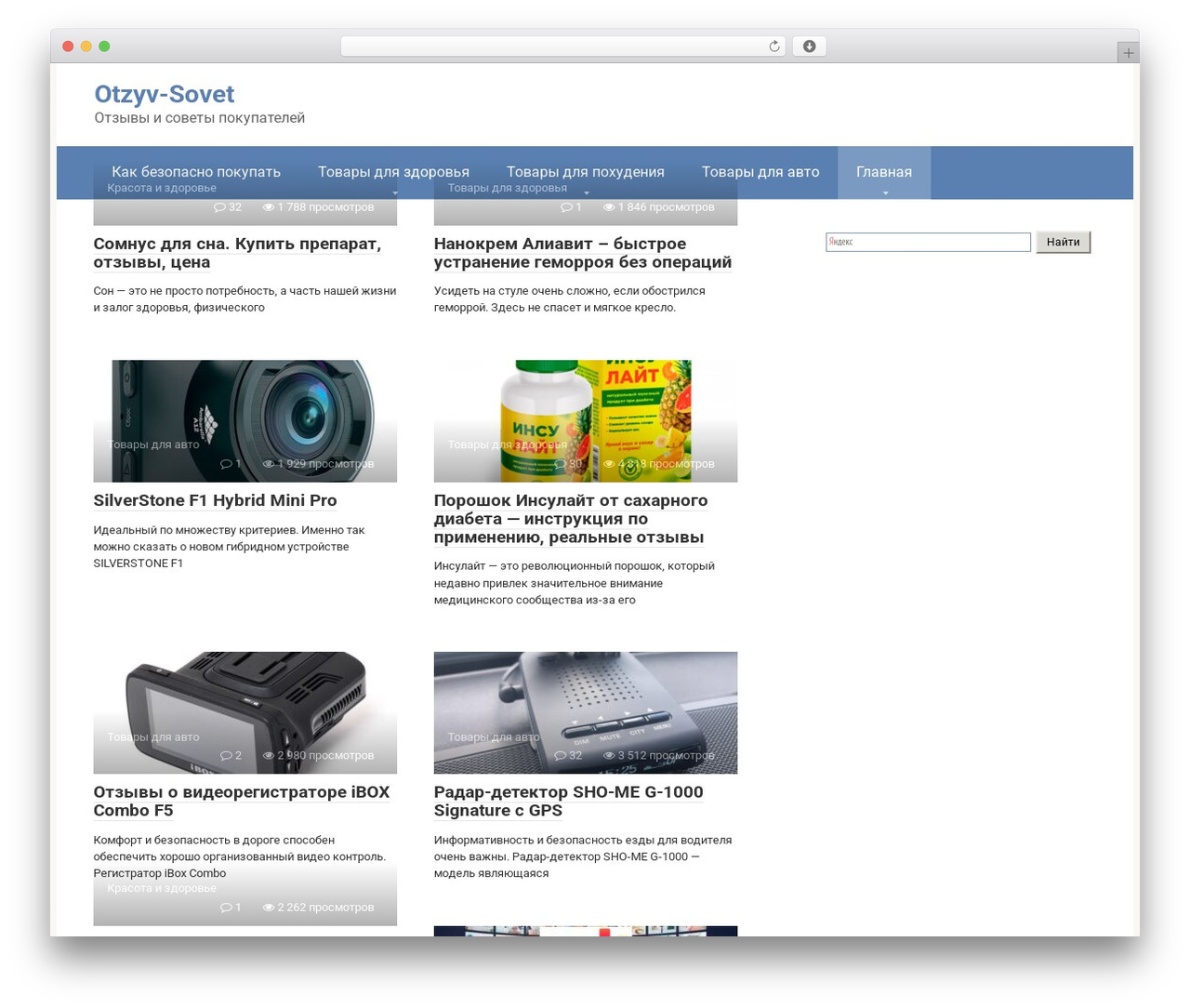1190x1008 pixels.
Task: Open the Товары для похудения menu item
Action: point(586,172)
